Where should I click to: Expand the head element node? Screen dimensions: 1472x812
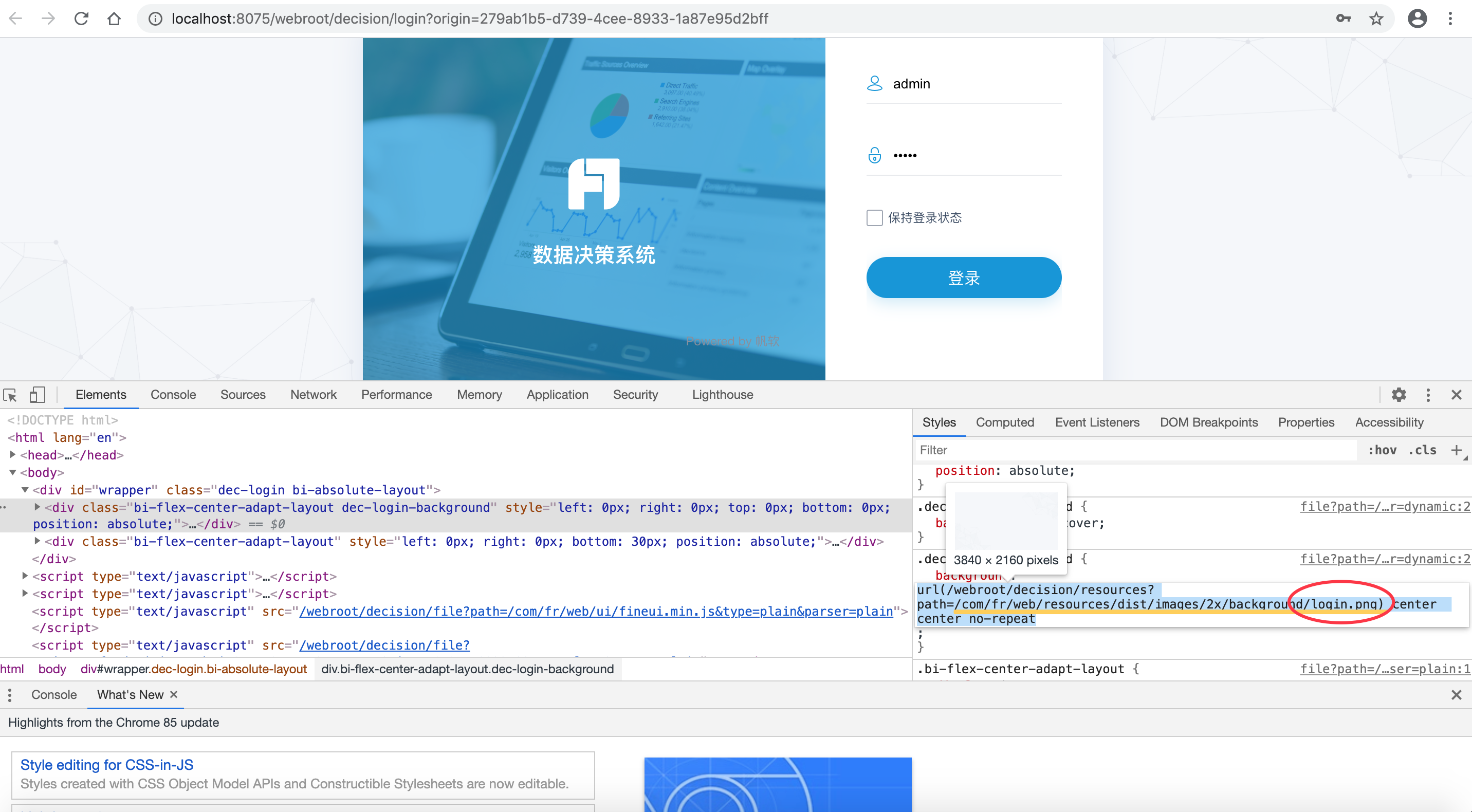point(12,455)
